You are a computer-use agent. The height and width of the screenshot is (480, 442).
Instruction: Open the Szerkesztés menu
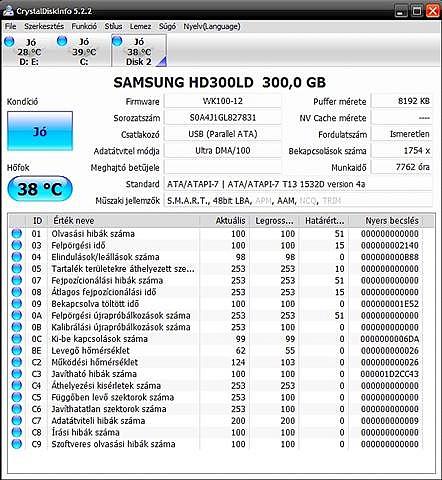click(x=44, y=26)
